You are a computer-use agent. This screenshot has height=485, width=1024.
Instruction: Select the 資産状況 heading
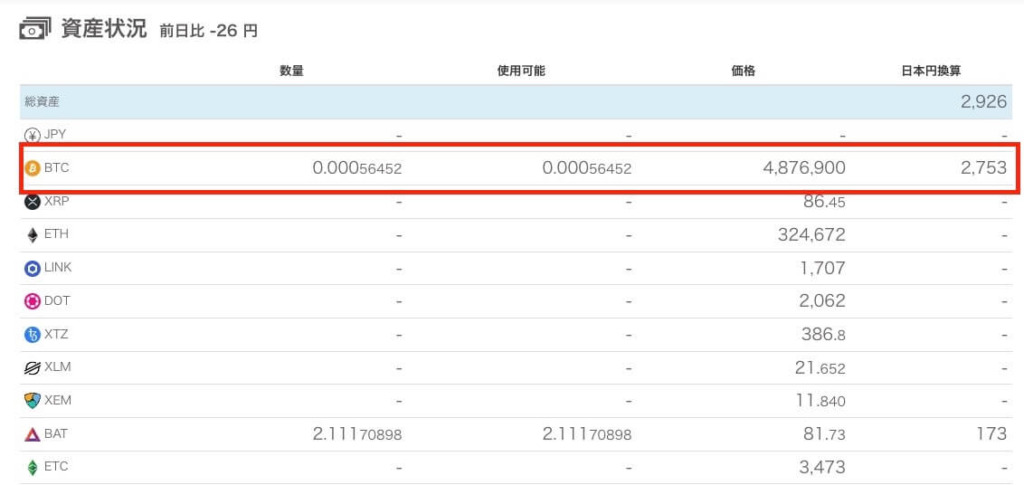click(x=104, y=29)
